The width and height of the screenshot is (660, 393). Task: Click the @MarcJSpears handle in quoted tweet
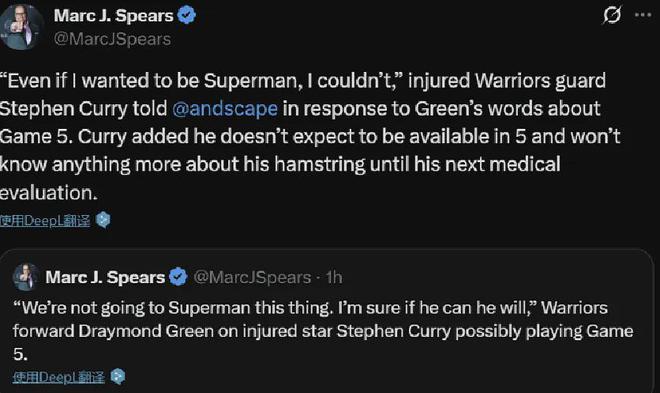click(x=252, y=277)
